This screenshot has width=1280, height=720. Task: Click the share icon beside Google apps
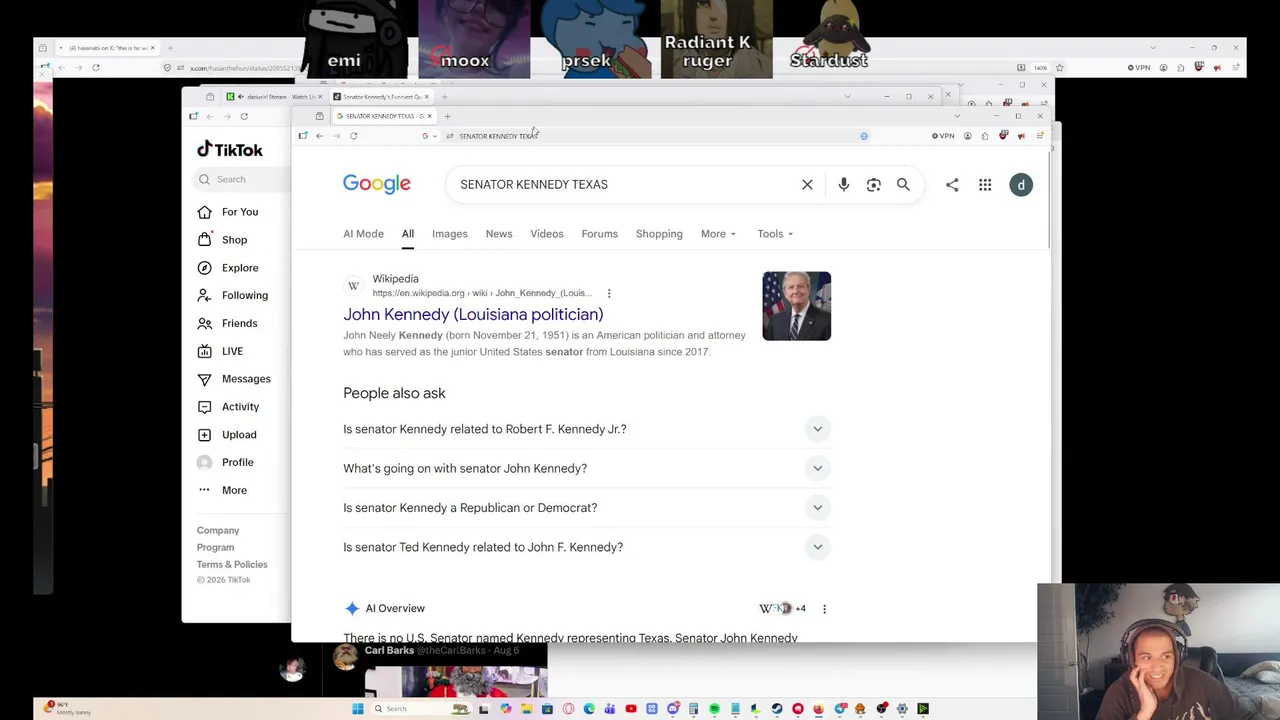click(x=952, y=184)
